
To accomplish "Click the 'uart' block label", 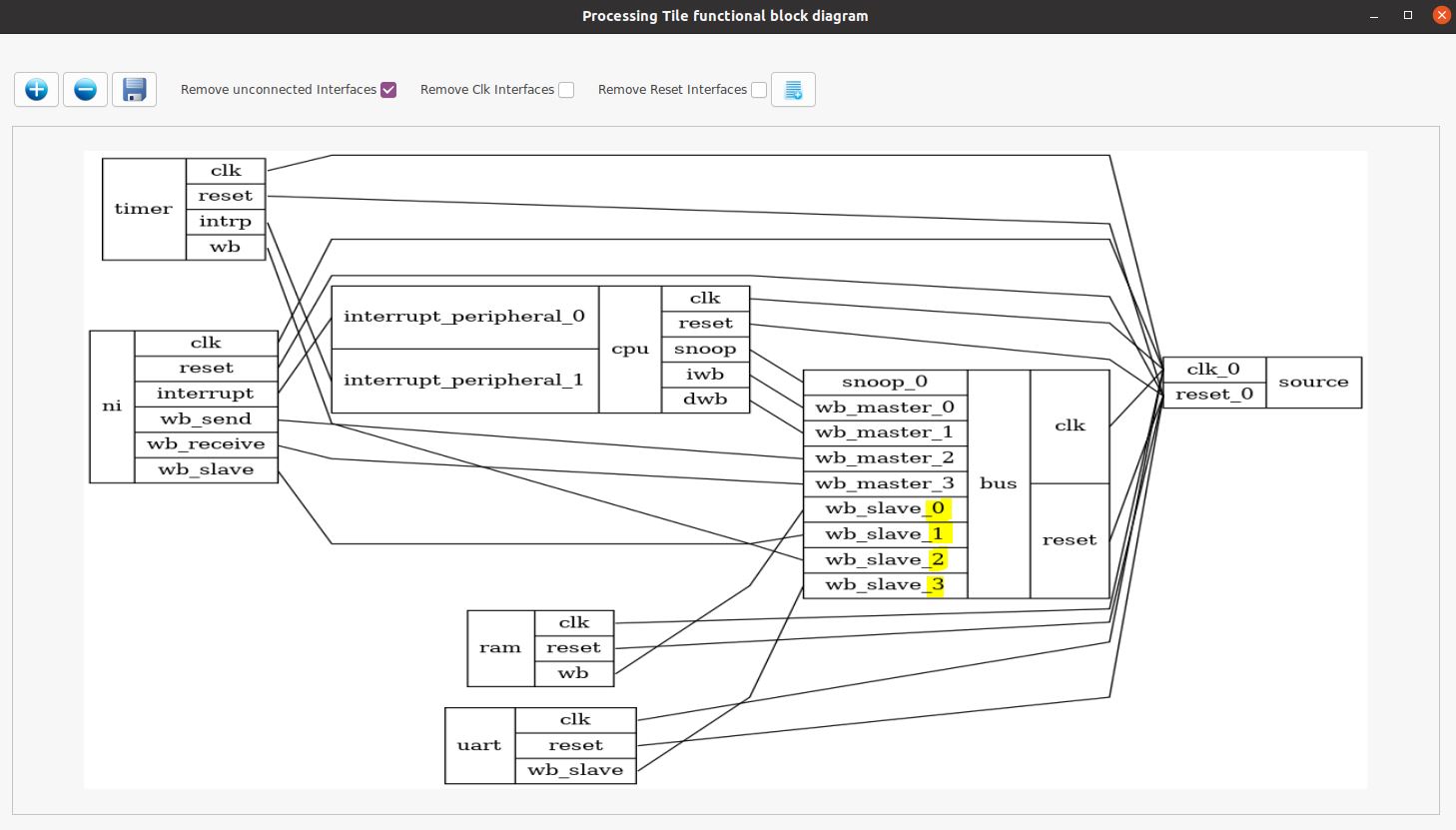I will point(479,746).
